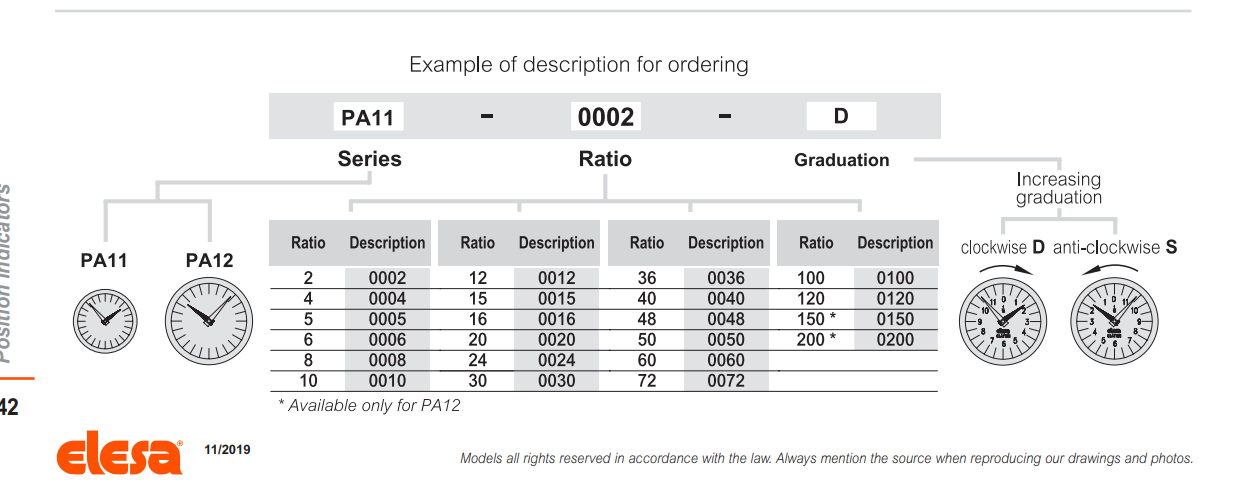The image size is (1237, 485).
Task: Click the D graduation example box
Action: click(841, 116)
